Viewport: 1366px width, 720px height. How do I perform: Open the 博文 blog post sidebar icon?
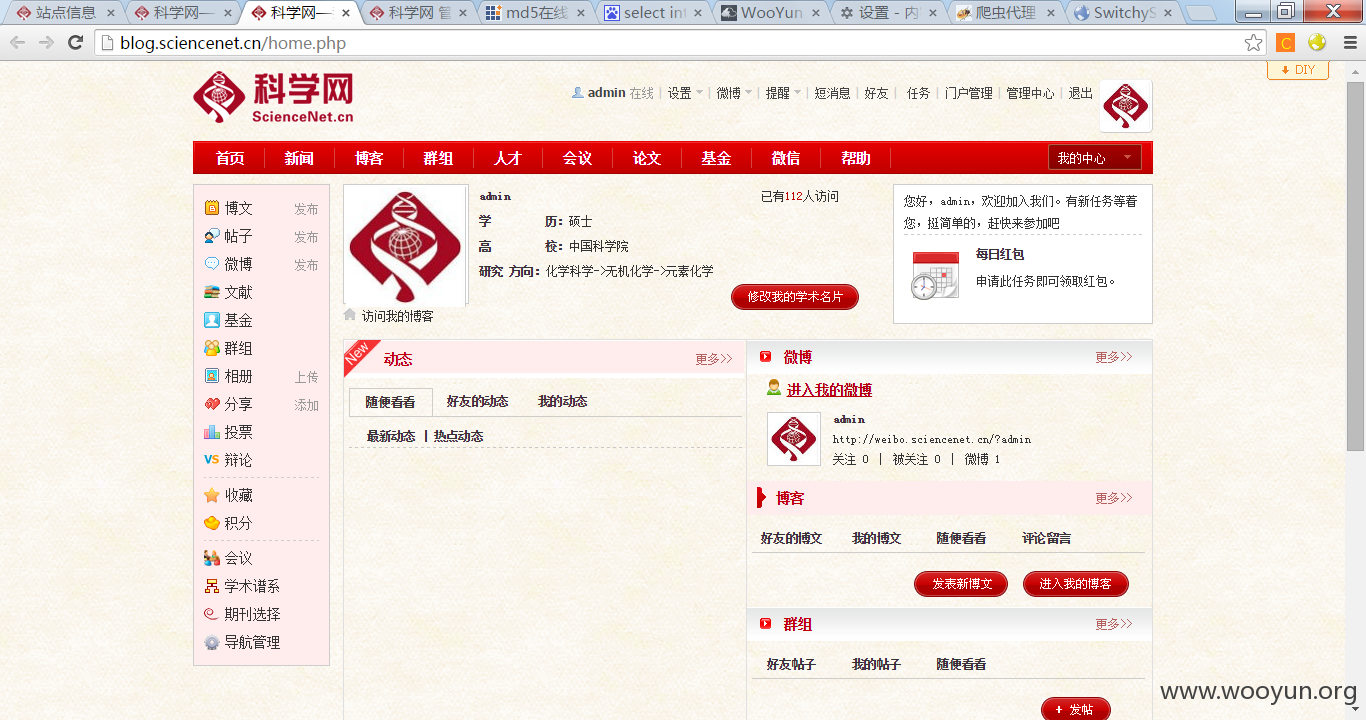pos(212,208)
